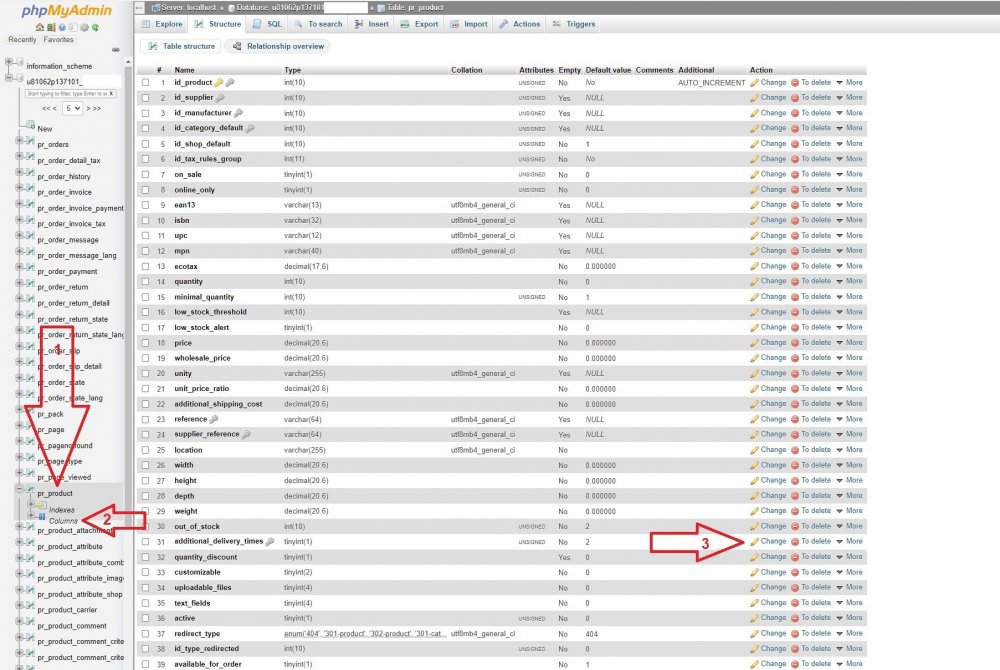The height and width of the screenshot is (670, 1000).
Task: Expand the information_scheme database node
Action: click(9, 62)
